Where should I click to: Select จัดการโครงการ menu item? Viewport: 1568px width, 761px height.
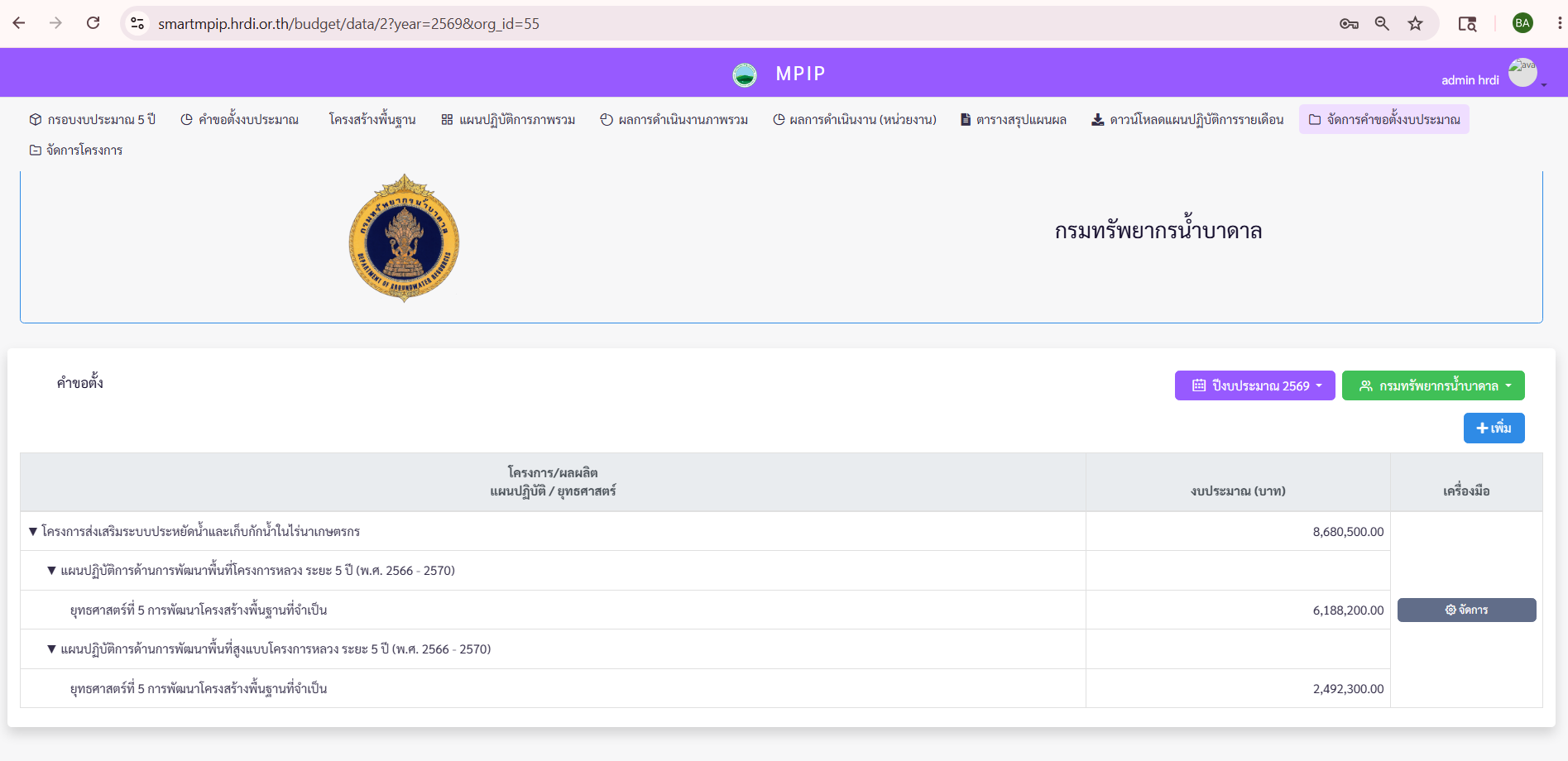click(x=76, y=150)
